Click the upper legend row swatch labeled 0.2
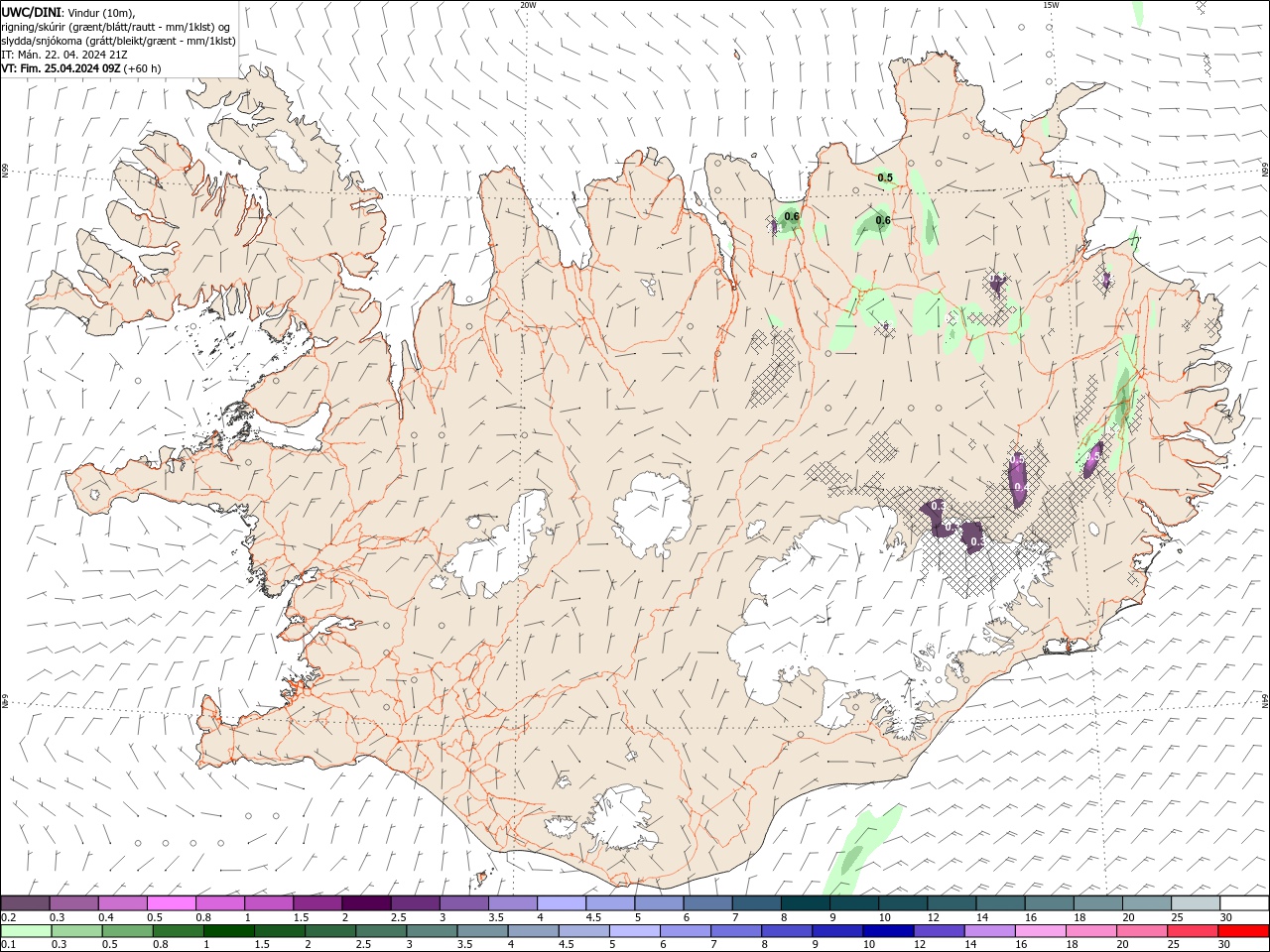Screen dimensions: 1270x952 (x=25, y=903)
